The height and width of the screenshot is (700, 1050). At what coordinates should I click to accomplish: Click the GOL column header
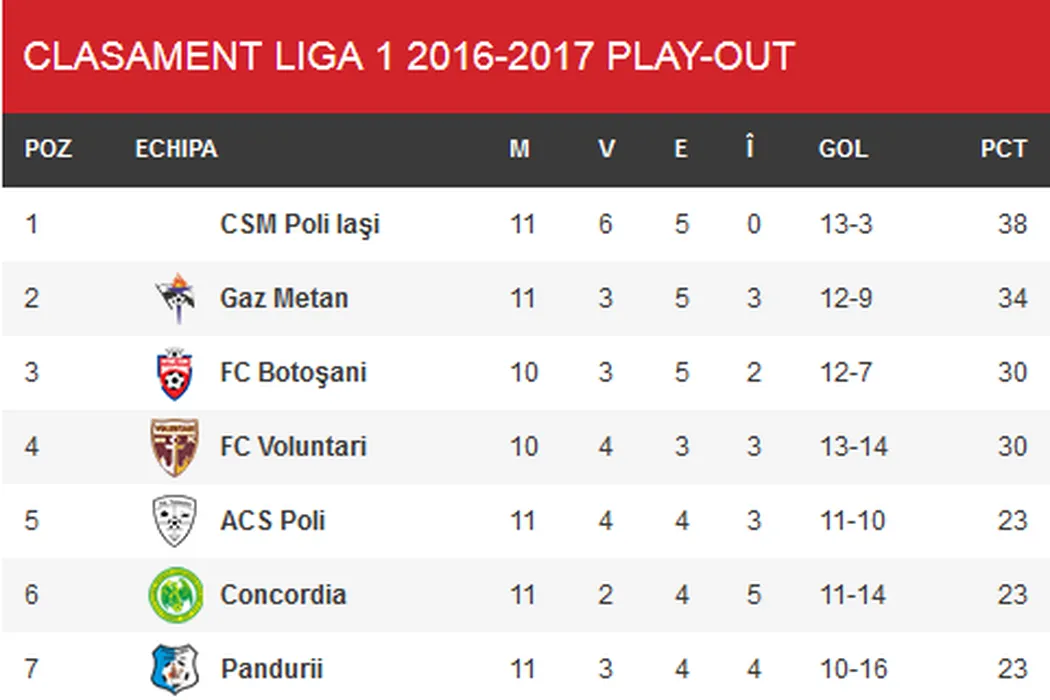coord(843,149)
